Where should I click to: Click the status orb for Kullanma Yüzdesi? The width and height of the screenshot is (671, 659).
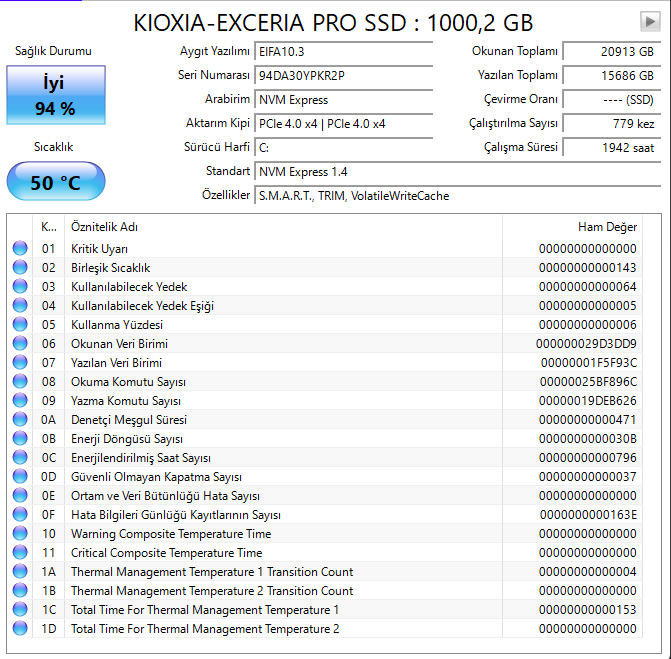(x=20, y=324)
